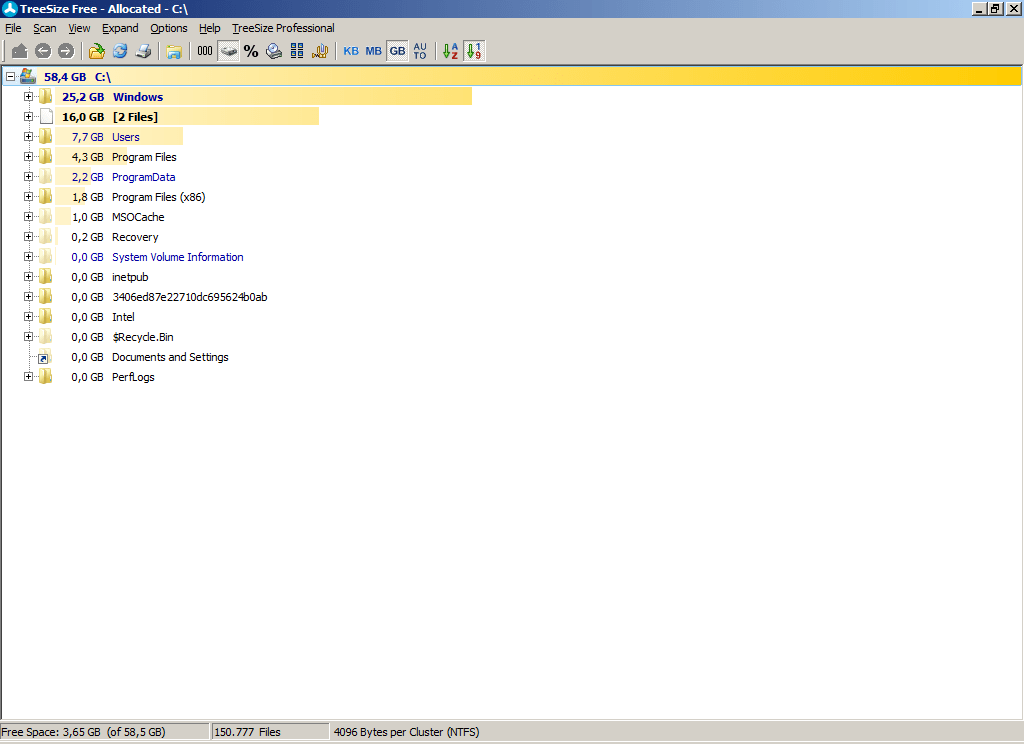
Task: Click the Home toolbar icon
Action: 20,51
